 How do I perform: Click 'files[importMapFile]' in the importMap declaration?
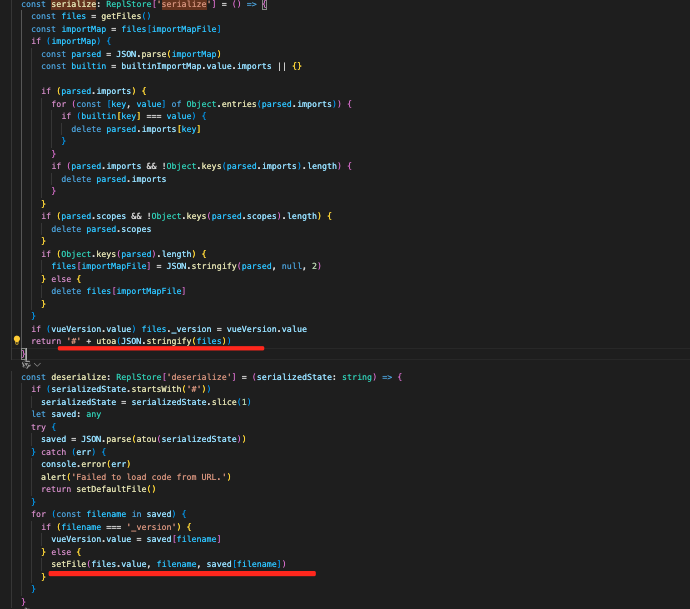coord(171,29)
